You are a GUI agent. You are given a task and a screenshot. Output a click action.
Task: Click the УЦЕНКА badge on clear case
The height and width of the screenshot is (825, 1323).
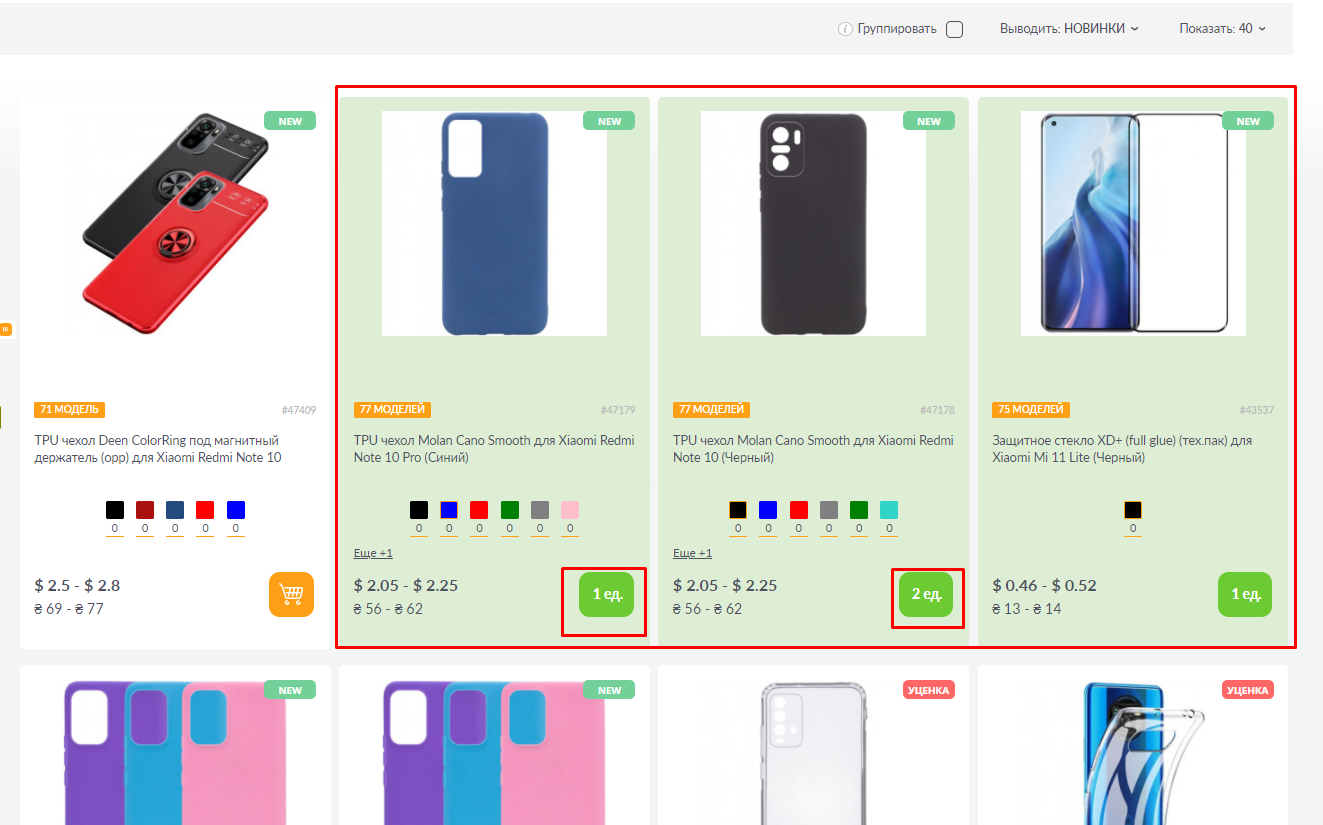[x=929, y=690]
